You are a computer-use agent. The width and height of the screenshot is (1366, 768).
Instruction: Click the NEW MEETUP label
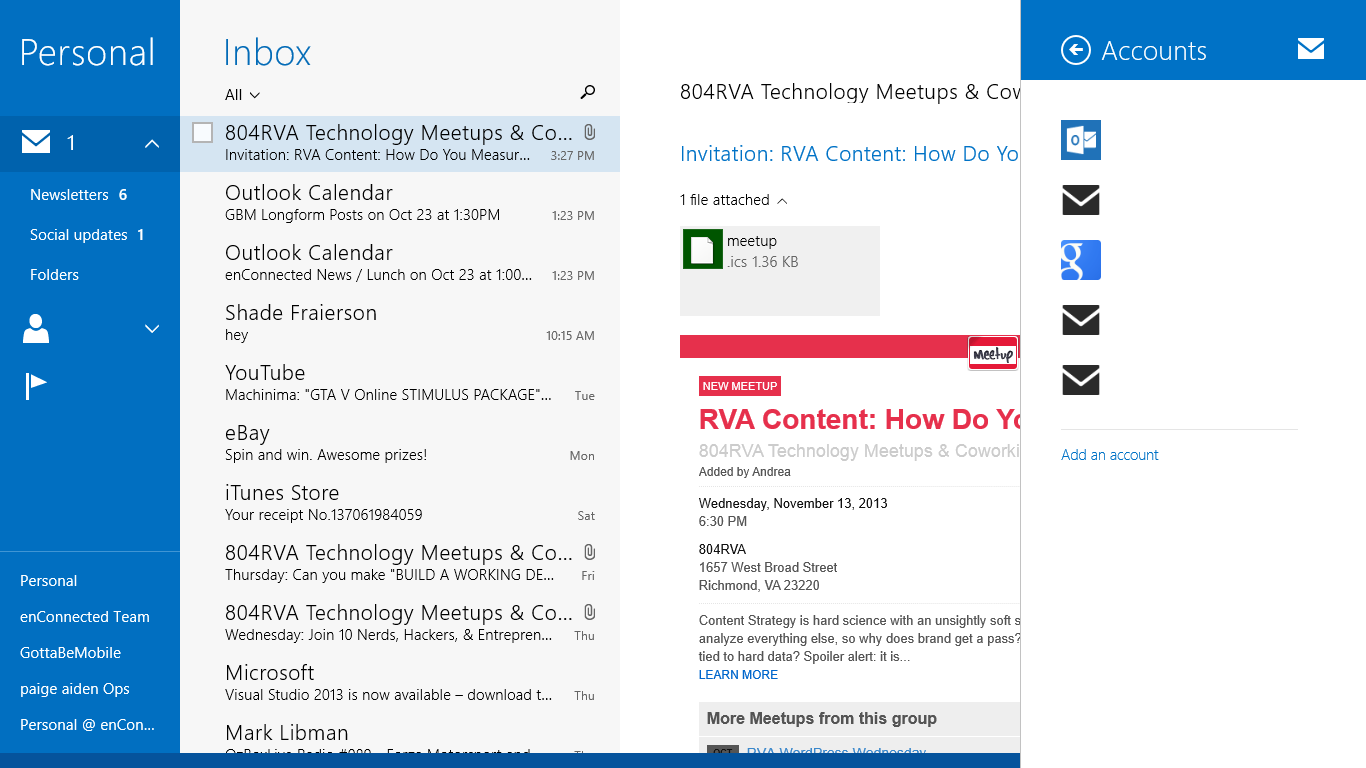click(740, 386)
